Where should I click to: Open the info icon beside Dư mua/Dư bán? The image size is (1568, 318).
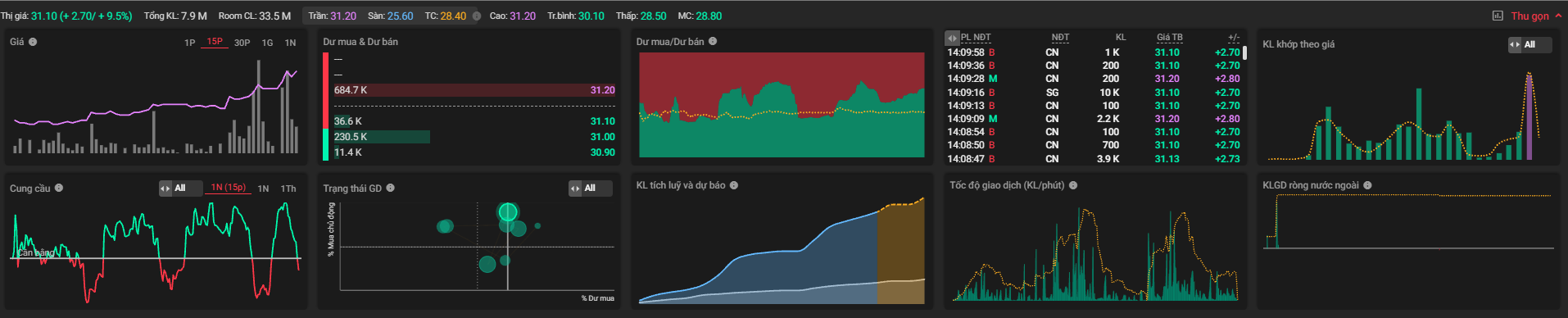tap(713, 41)
